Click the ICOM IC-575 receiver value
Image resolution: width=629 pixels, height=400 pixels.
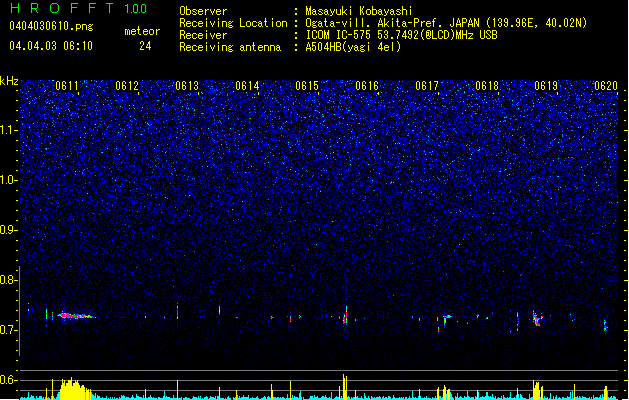(401, 35)
